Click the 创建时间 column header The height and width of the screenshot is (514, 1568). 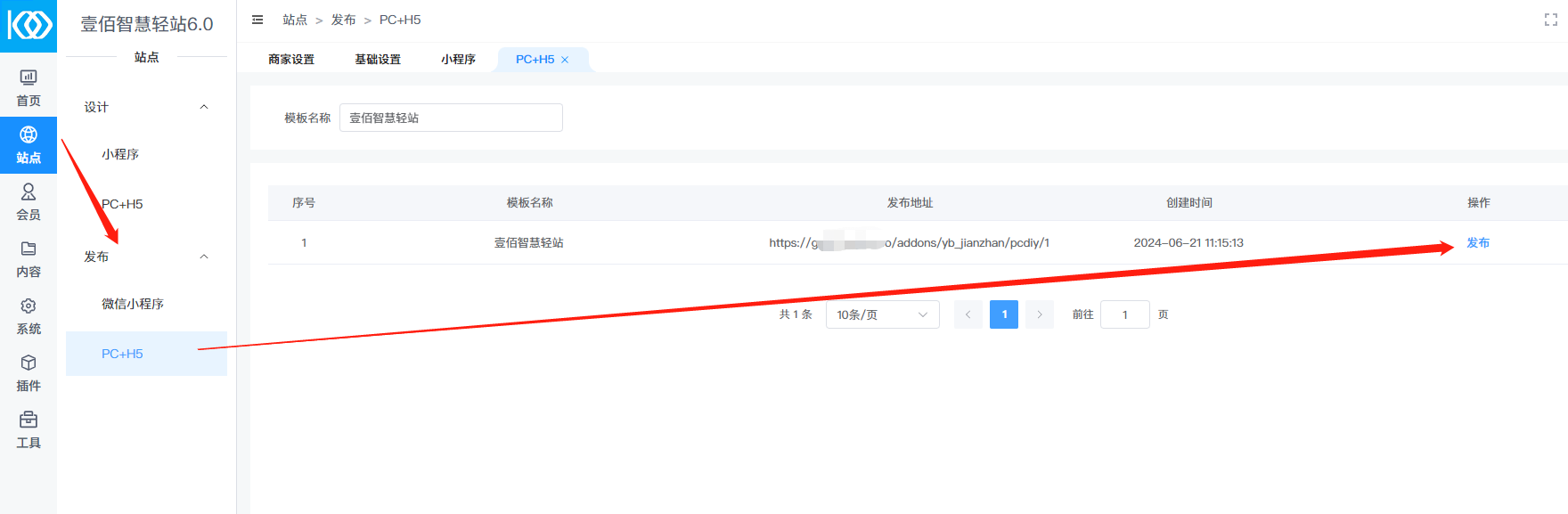(1189, 203)
